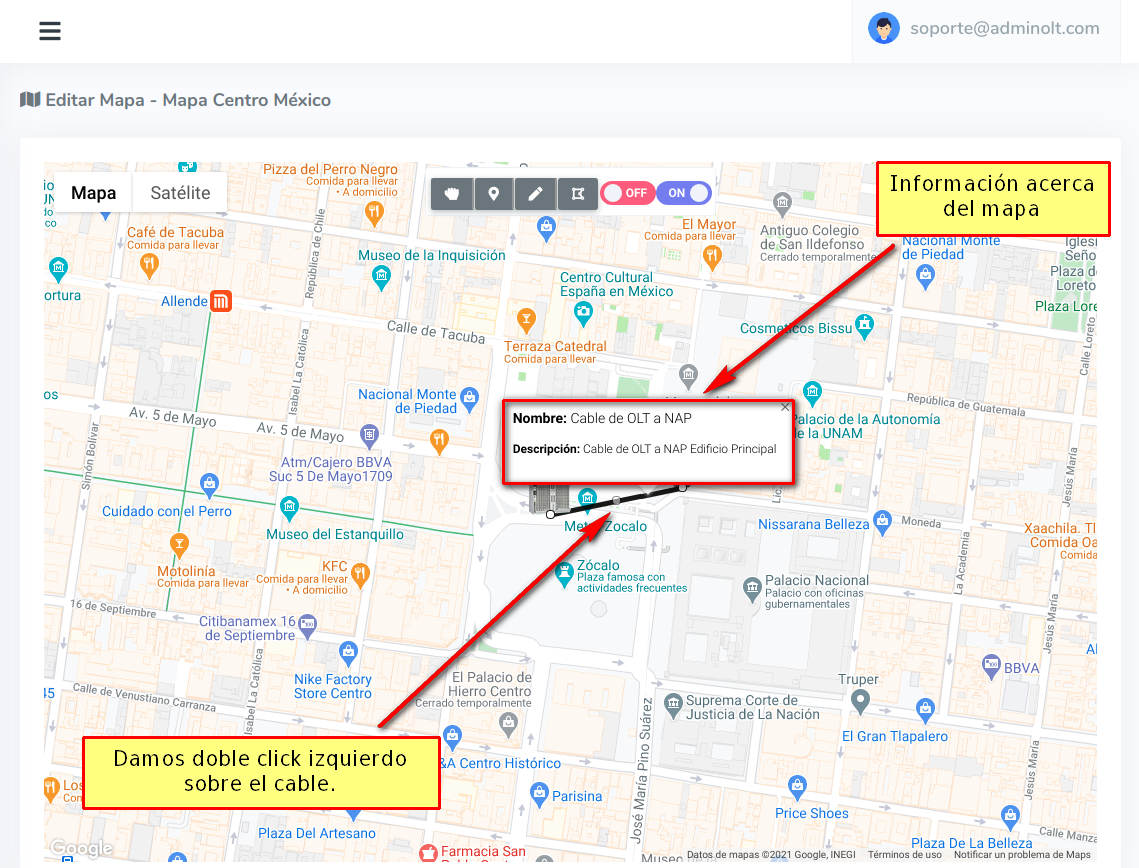This screenshot has width=1139, height=868.
Task: Select the add marker pin tool
Action: click(x=493, y=194)
